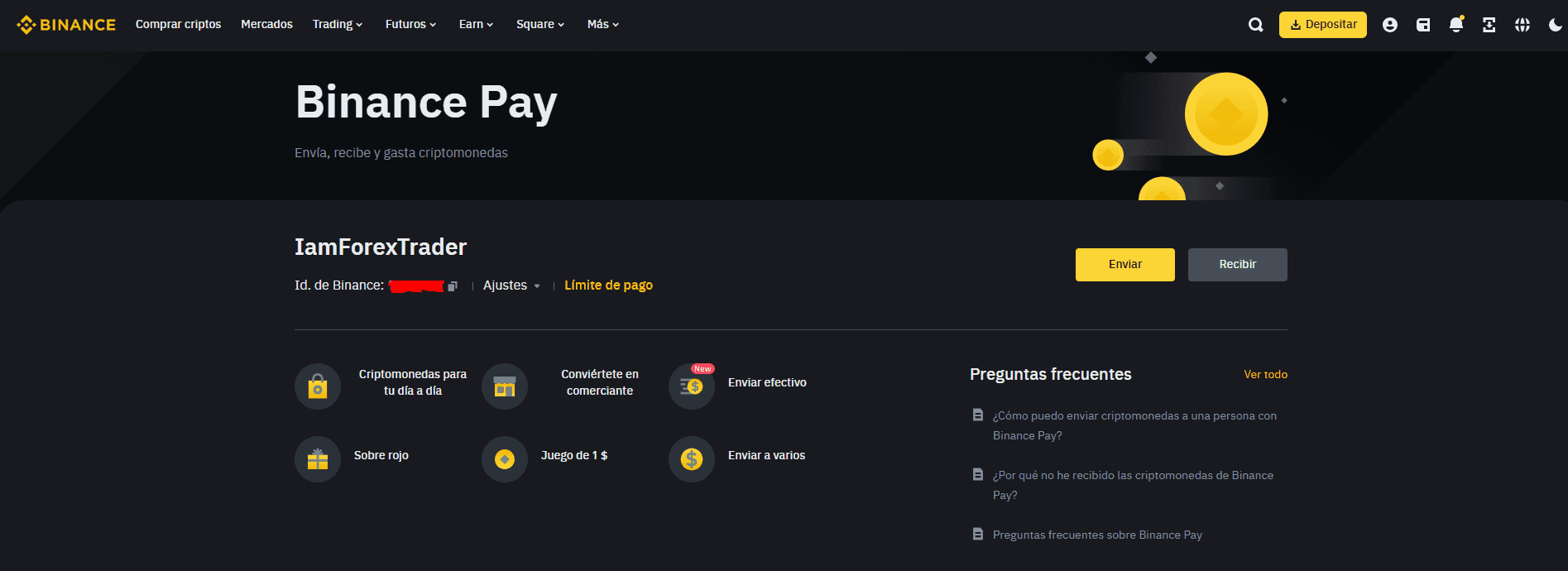Image resolution: width=1568 pixels, height=571 pixels.
Task: Click document icon beside Preguntas frecuentes sobre Binance Pay
Action: 978,535
